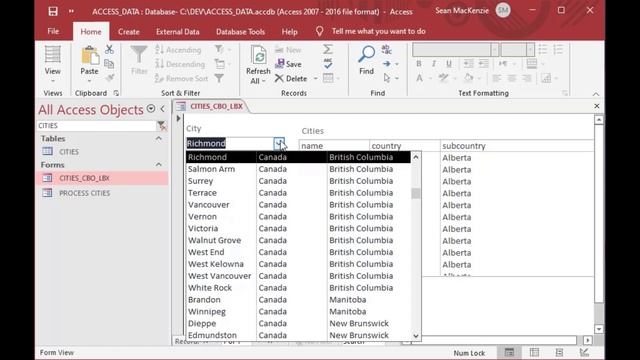Switch to Datasheet View in status bar
The height and width of the screenshot is (360, 640).
[534, 352]
